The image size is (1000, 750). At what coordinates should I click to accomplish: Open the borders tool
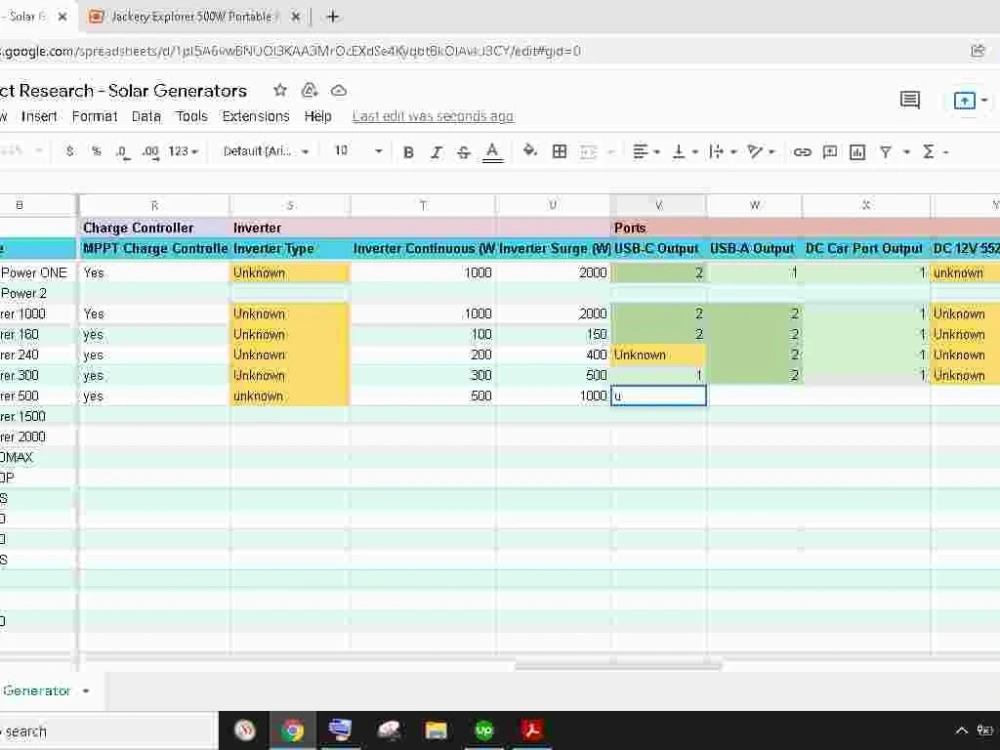pos(559,151)
